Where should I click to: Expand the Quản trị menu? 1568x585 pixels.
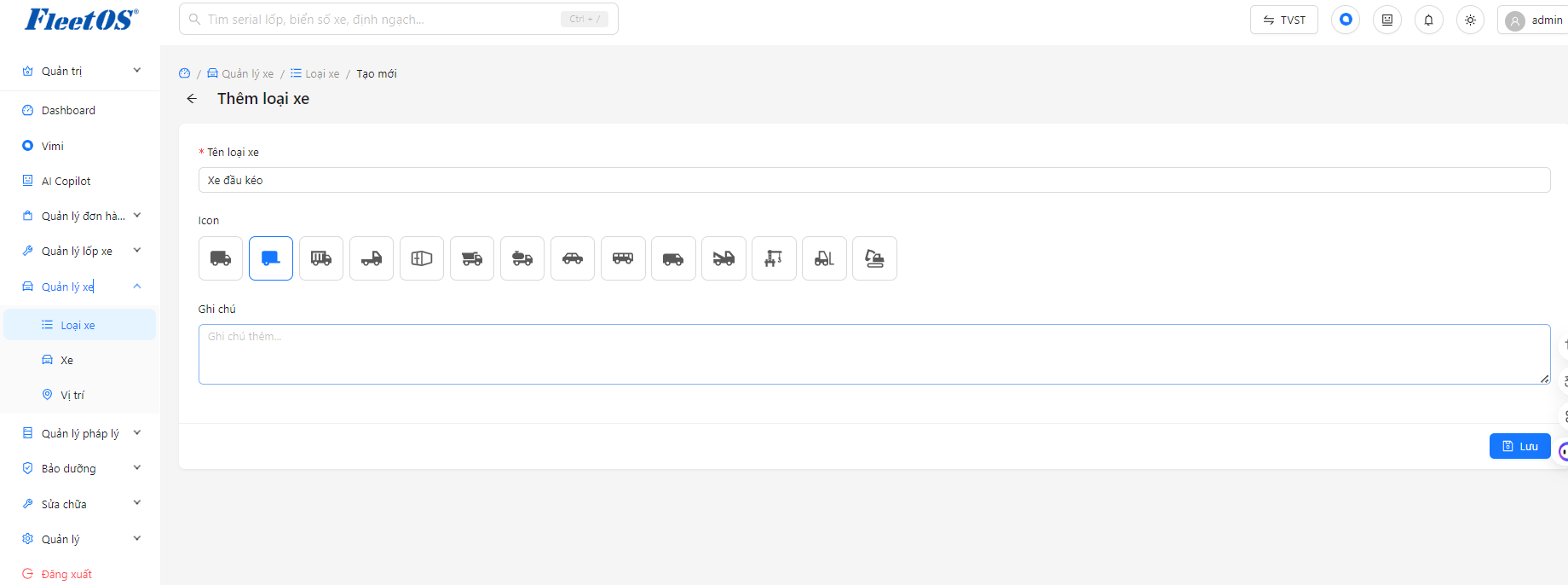point(80,71)
